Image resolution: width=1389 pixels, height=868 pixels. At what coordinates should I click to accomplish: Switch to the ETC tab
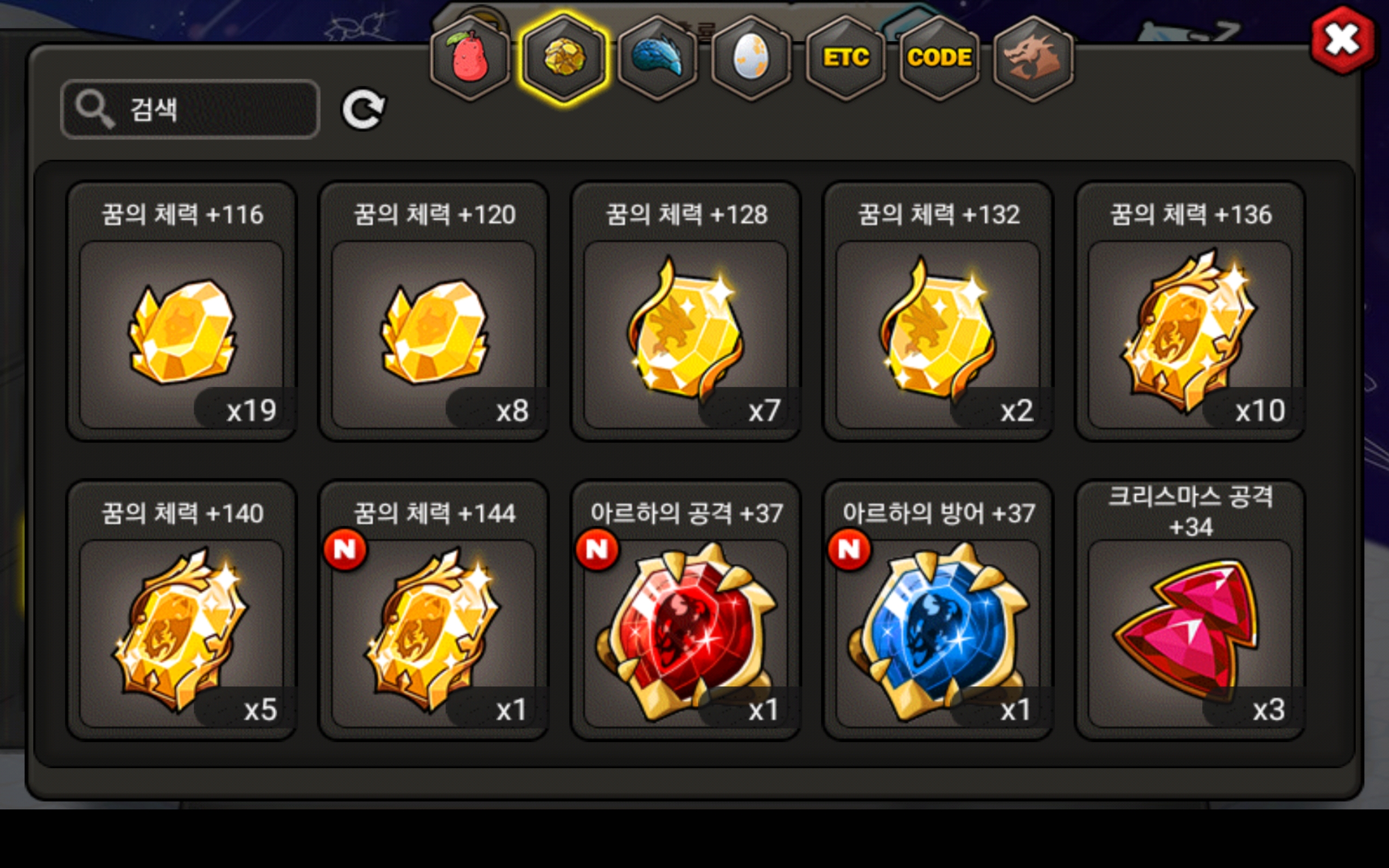pos(845,59)
